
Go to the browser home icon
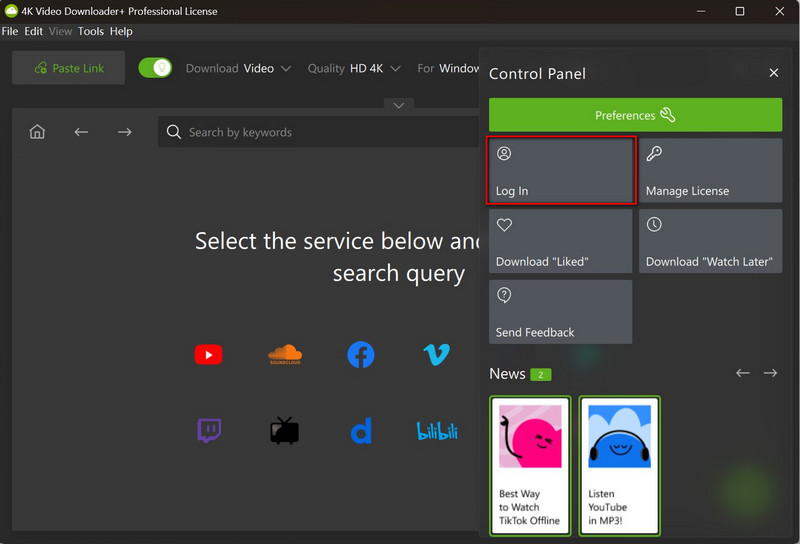[x=37, y=132]
